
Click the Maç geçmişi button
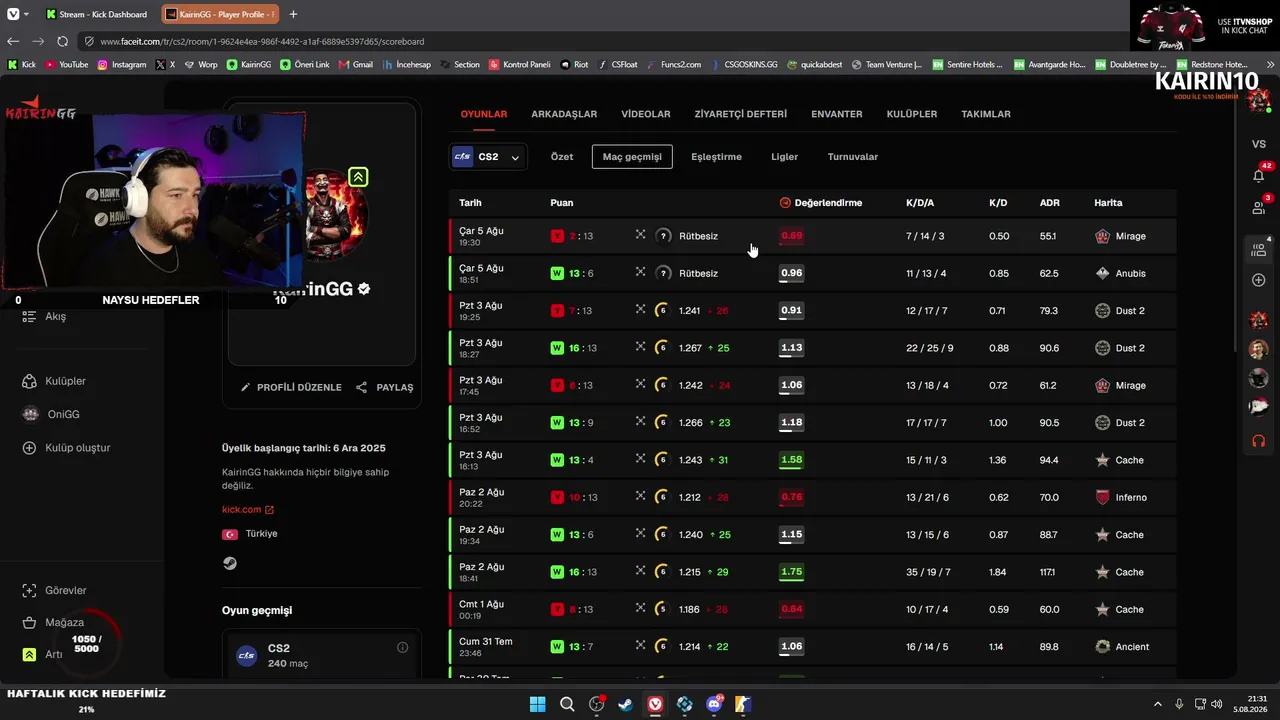pyautogui.click(x=632, y=157)
